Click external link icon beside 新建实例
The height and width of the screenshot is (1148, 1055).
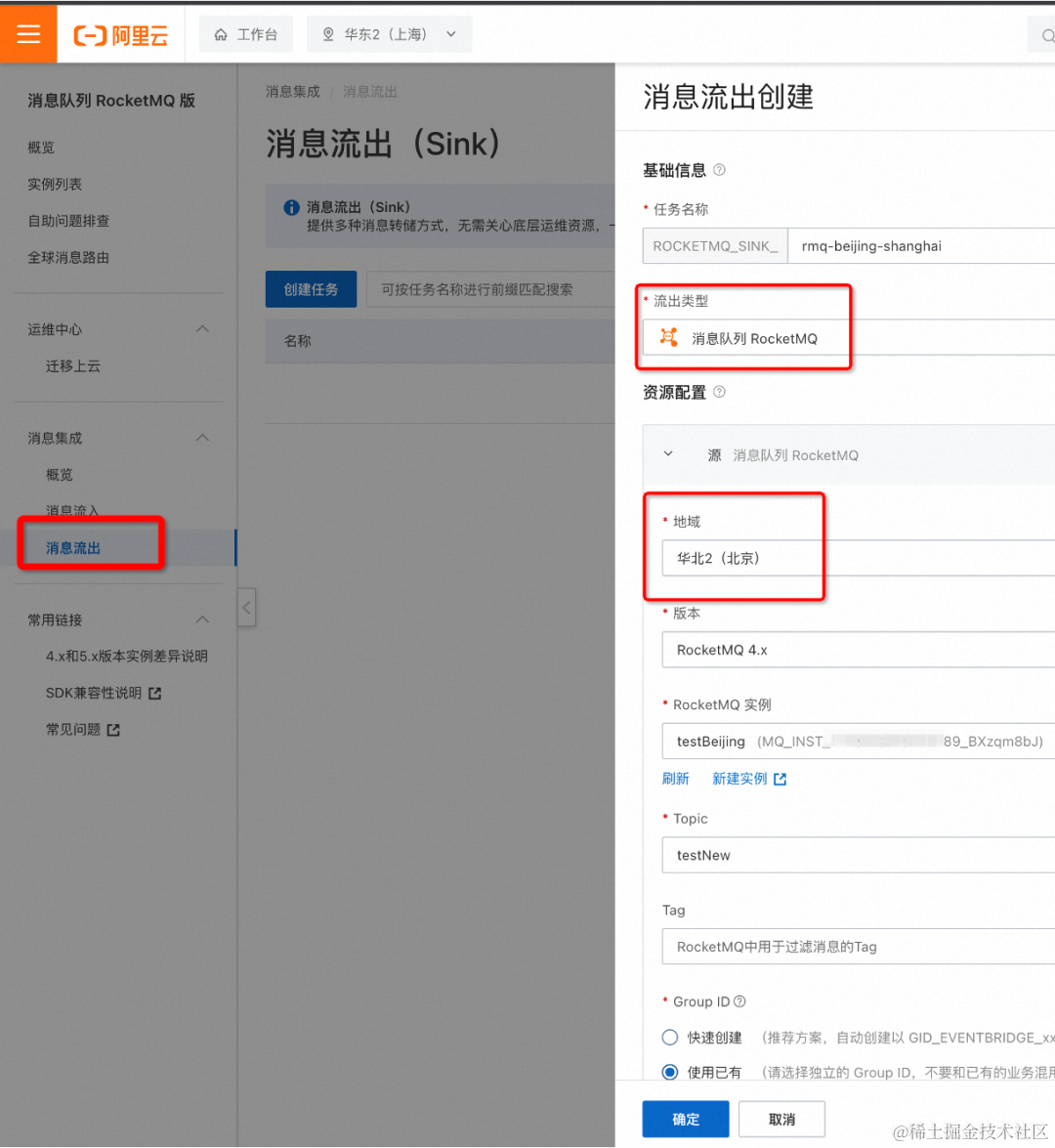[x=781, y=779]
